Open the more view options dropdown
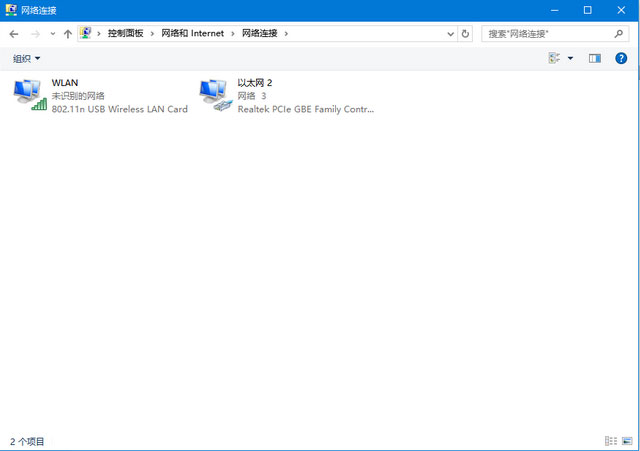640x451 pixels. coord(570,58)
